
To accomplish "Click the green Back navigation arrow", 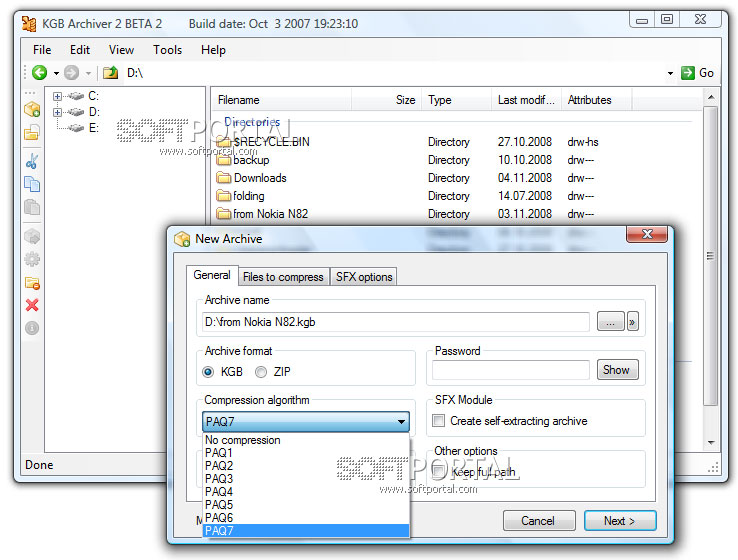I will coord(40,72).
